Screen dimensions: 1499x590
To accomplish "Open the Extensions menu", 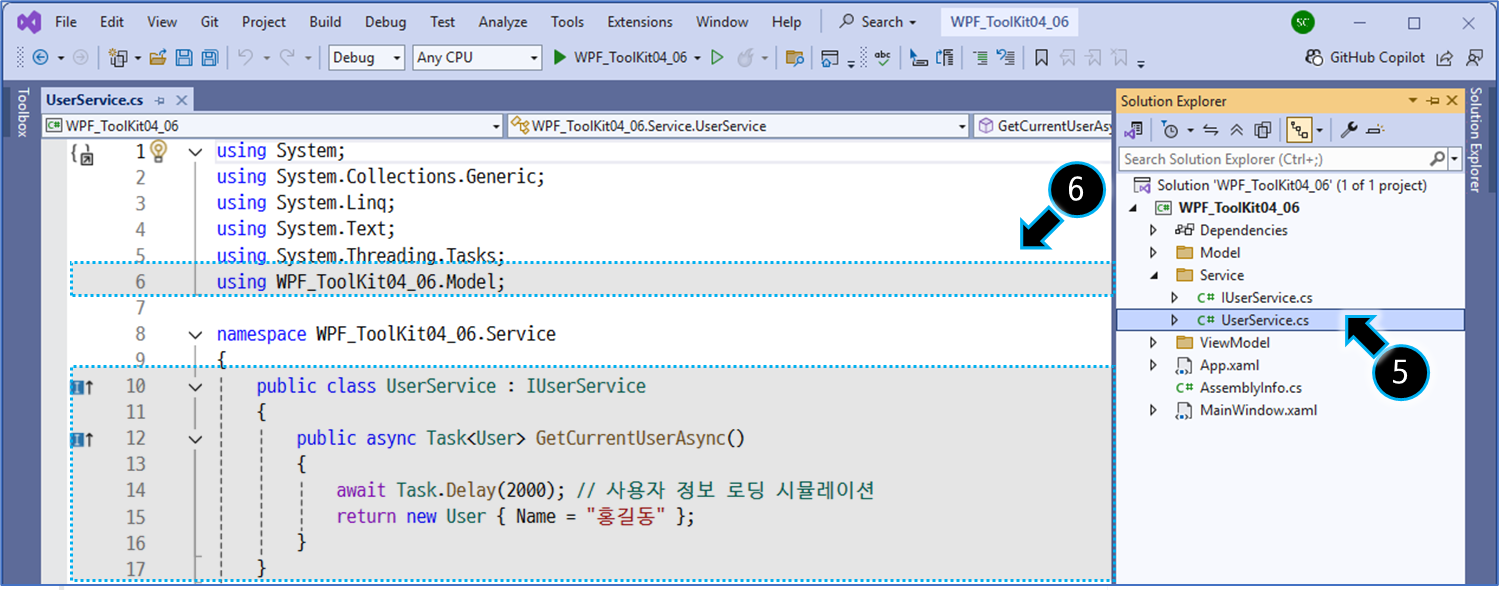I will [640, 22].
